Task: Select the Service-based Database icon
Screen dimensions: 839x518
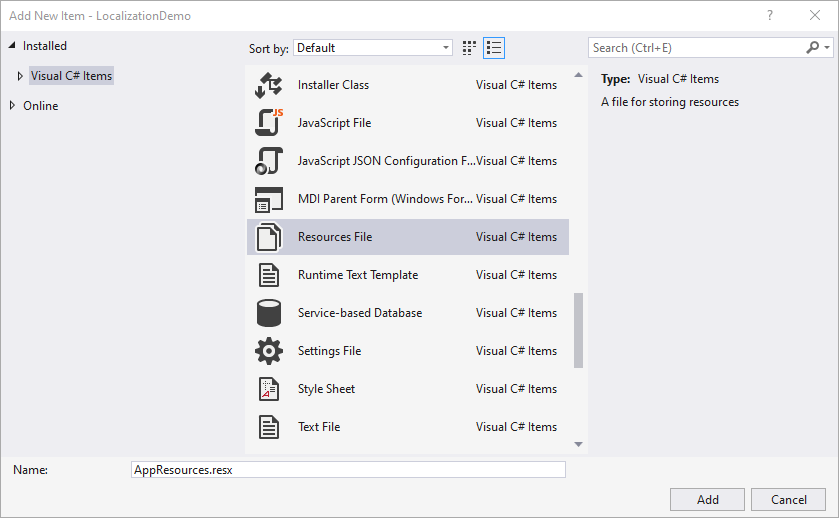Action: click(269, 313)
